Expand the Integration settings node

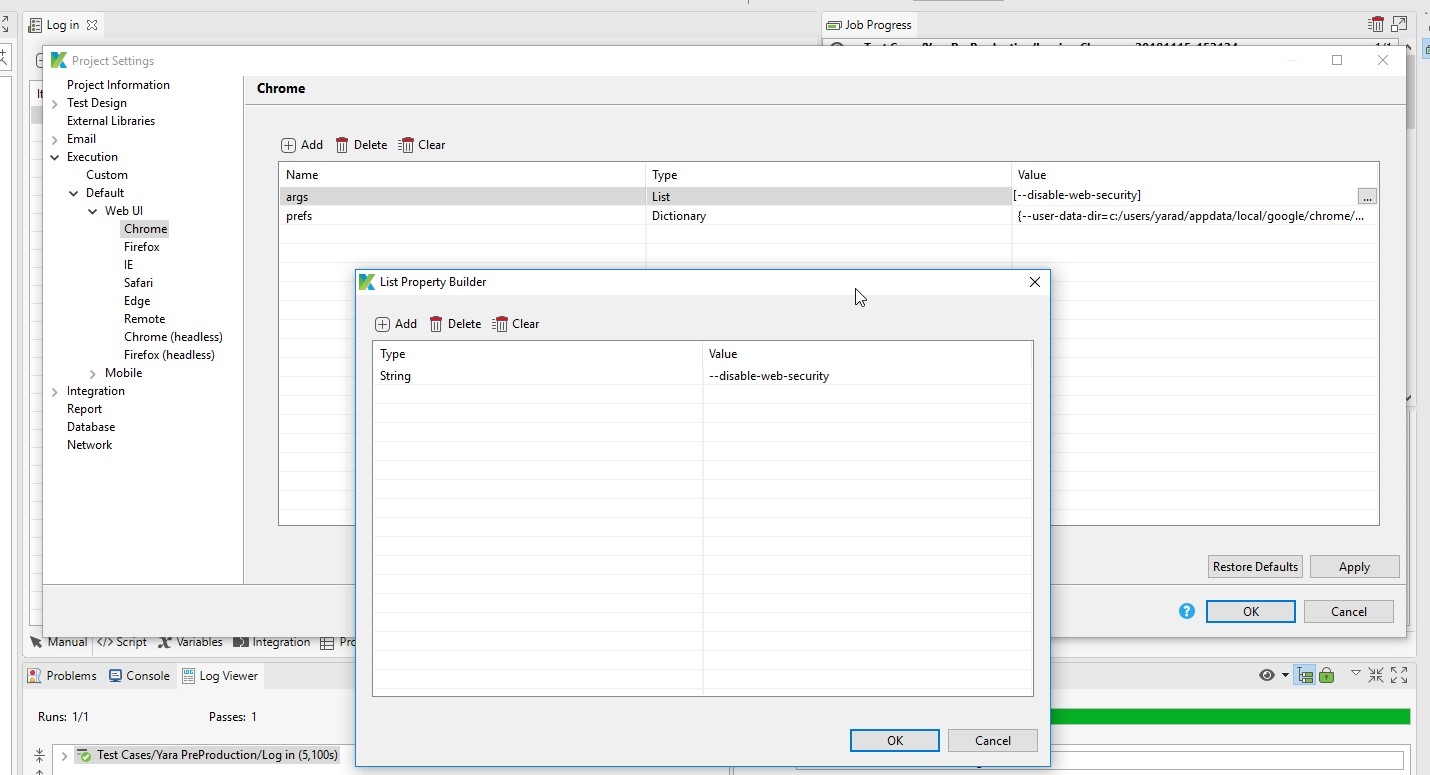point(55,391)
